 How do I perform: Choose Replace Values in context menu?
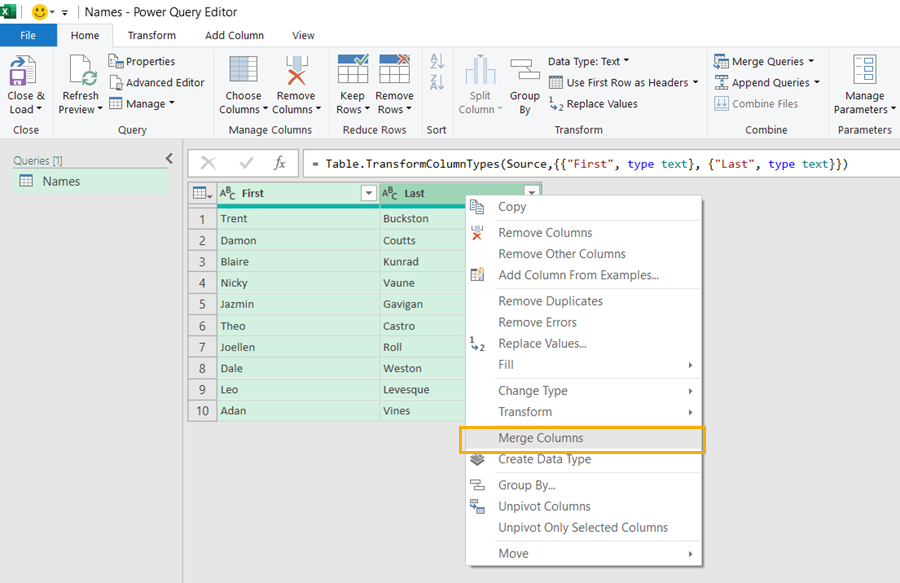pos(583,344)
